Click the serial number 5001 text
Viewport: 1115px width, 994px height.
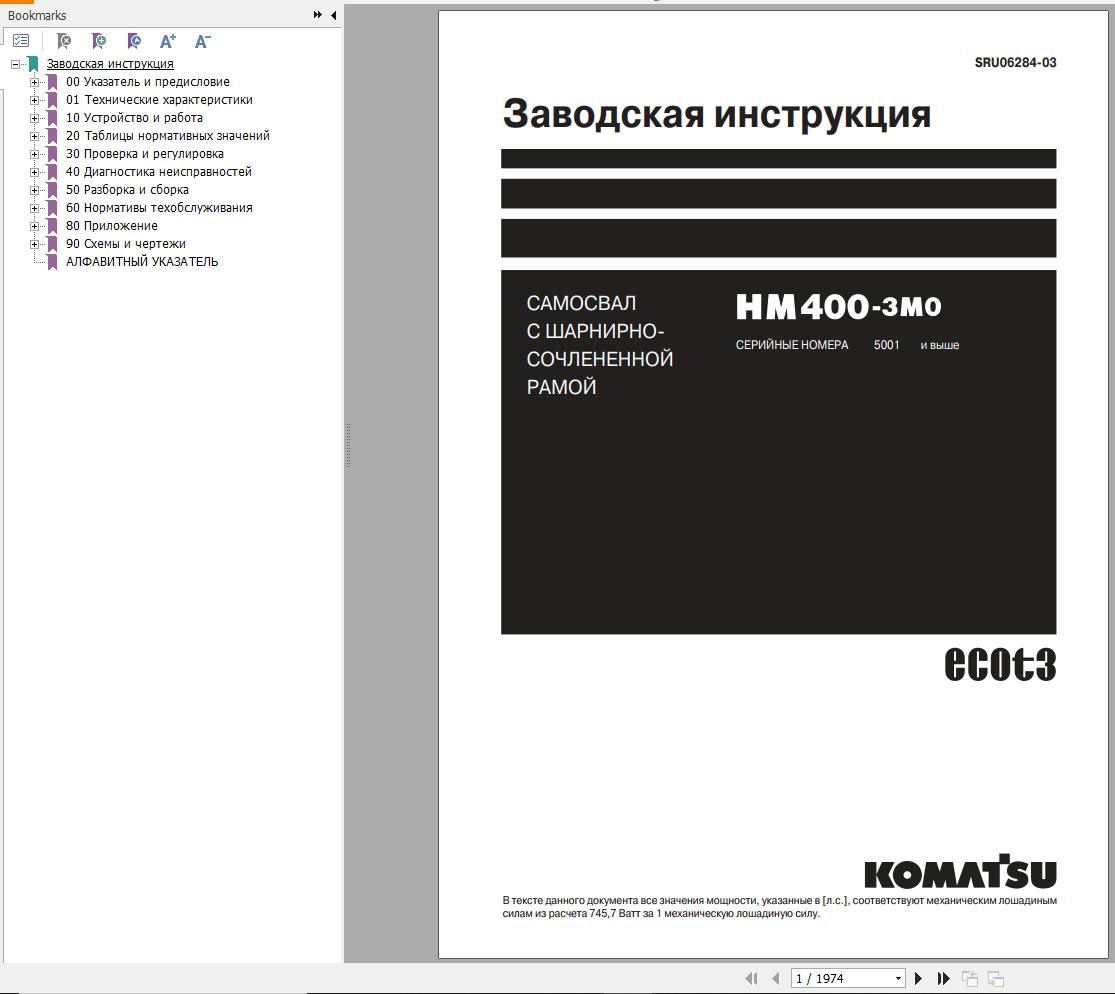(886, 345)
